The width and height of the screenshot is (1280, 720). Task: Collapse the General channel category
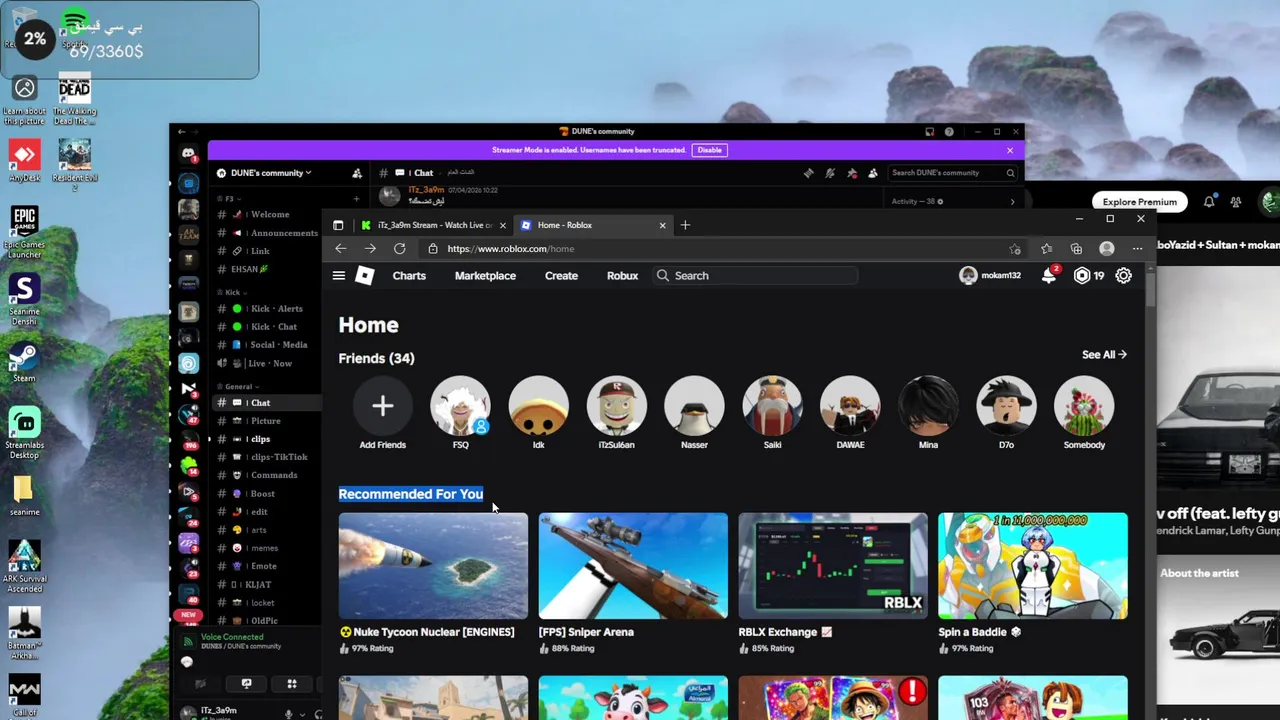click(238, 386)
